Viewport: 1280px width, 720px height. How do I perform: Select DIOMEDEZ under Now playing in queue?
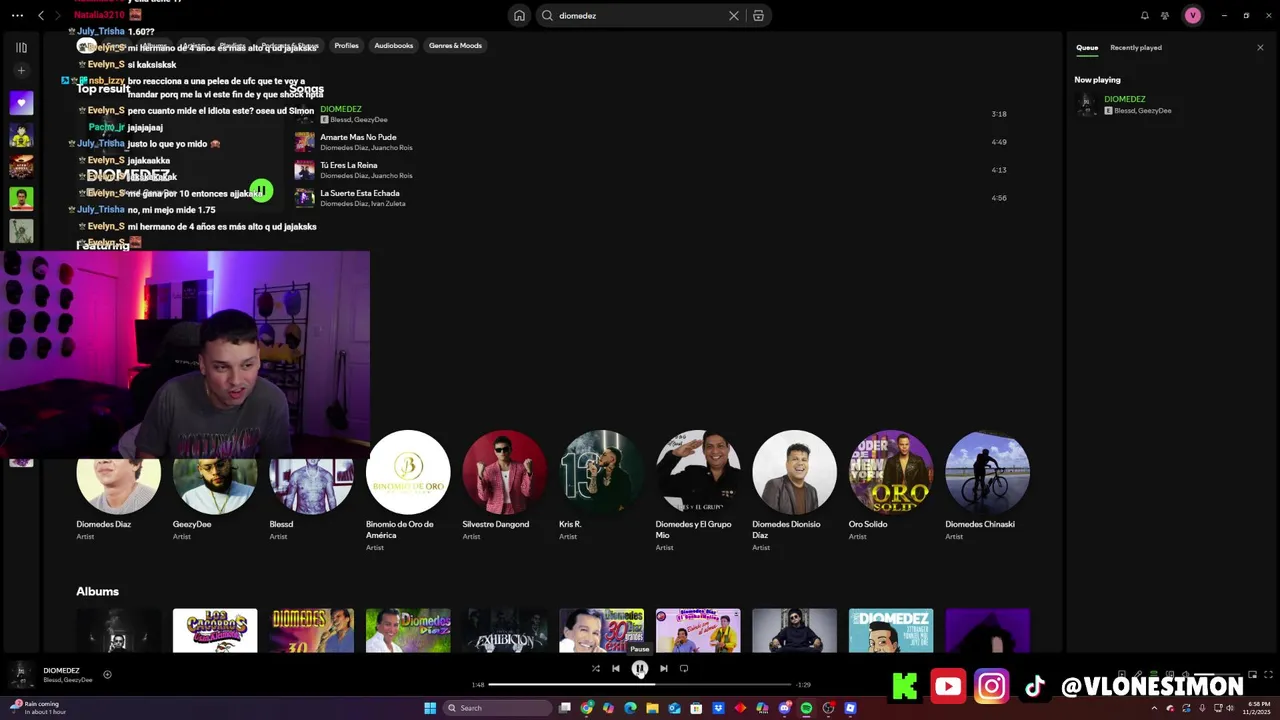click(1125, 99)
